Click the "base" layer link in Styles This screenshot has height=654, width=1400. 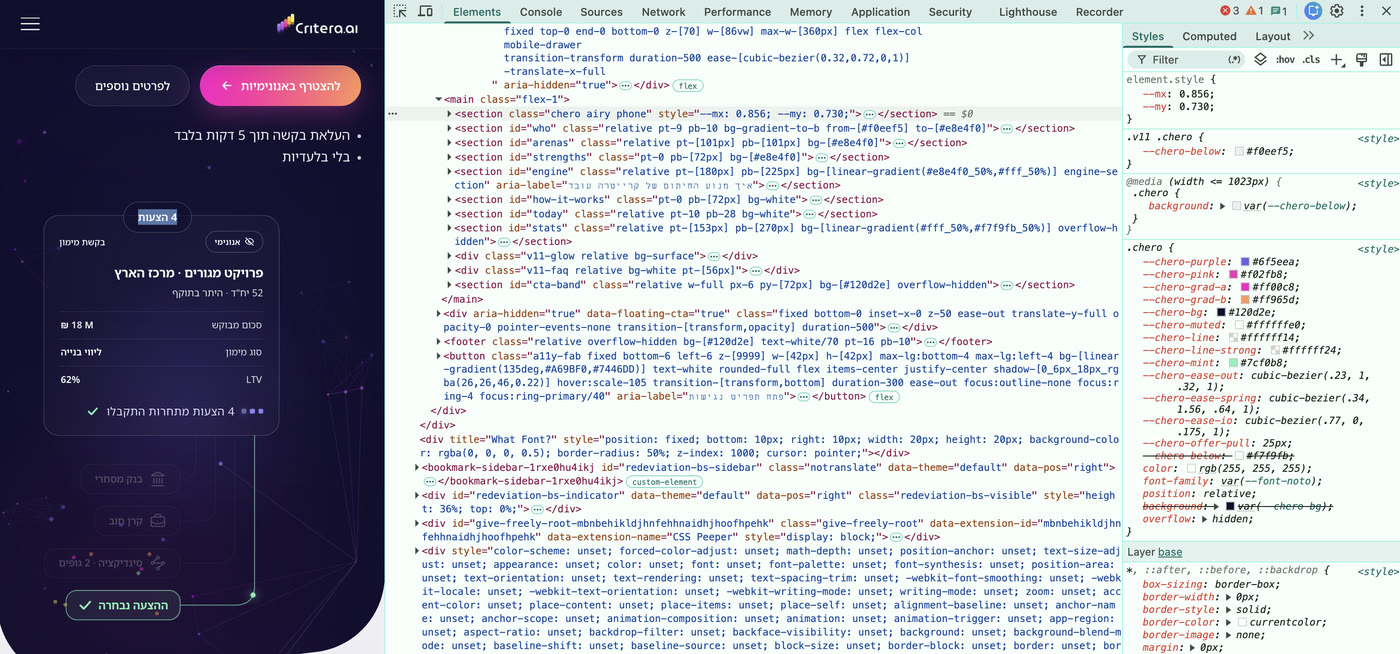tap(1170, 552)
